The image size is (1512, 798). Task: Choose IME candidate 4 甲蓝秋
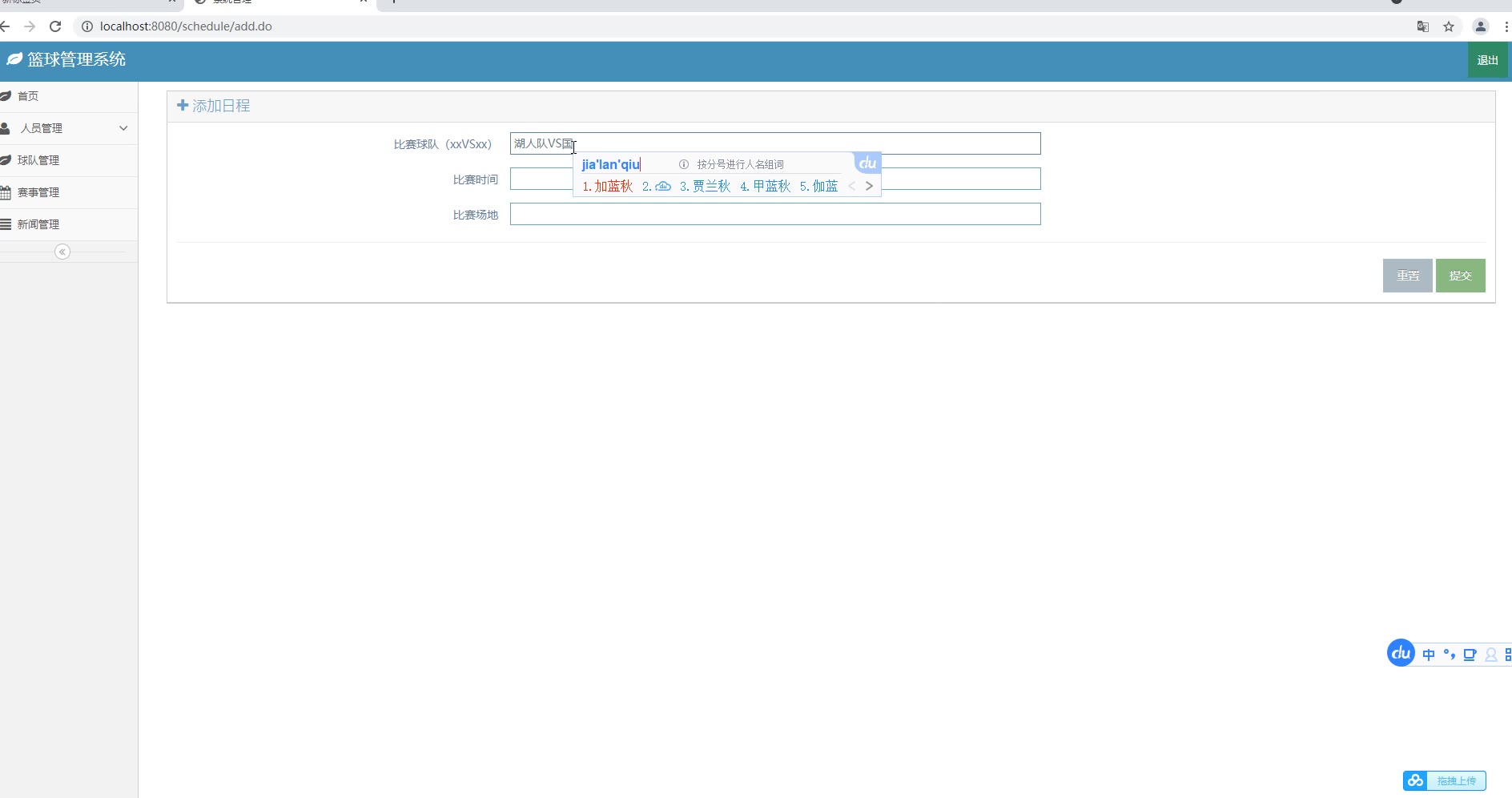[765, 186]
